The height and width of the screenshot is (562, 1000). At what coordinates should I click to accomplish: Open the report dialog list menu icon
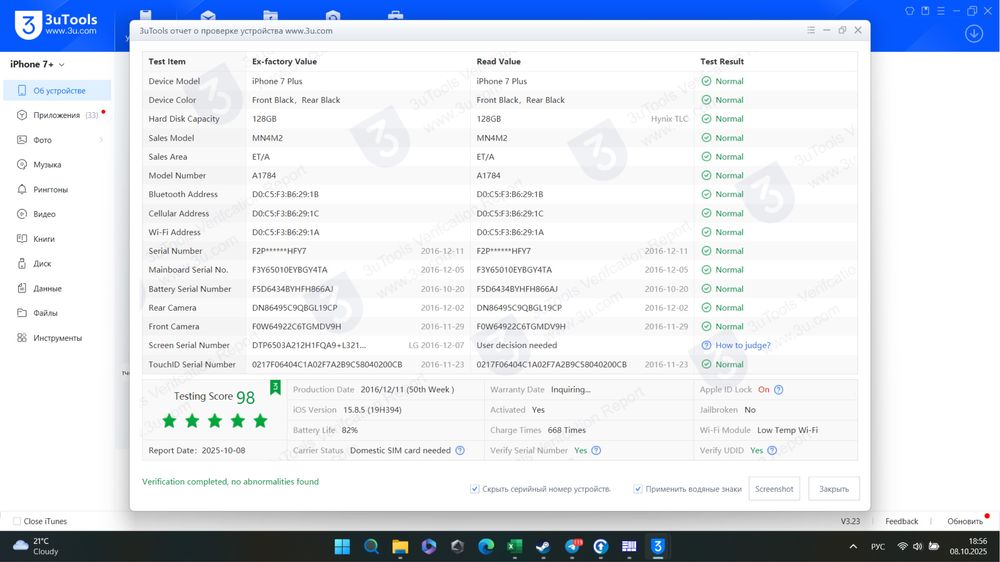[x=811, y=30]
